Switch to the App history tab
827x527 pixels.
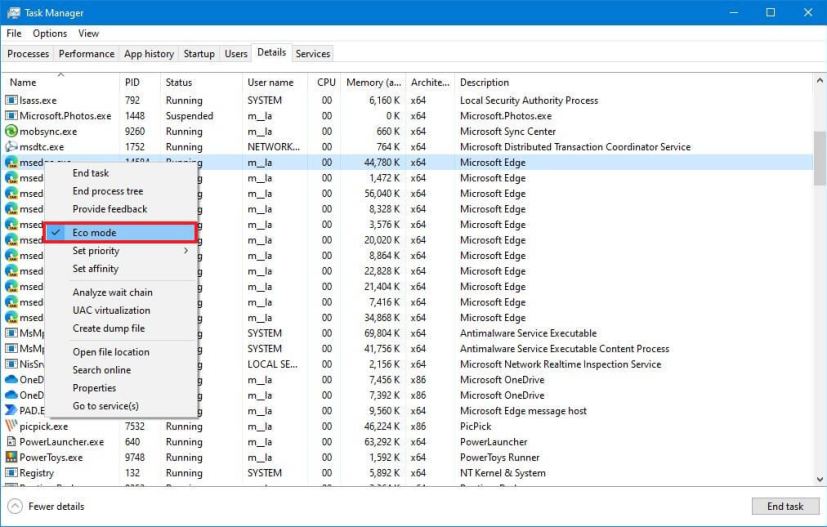(149, 54)
